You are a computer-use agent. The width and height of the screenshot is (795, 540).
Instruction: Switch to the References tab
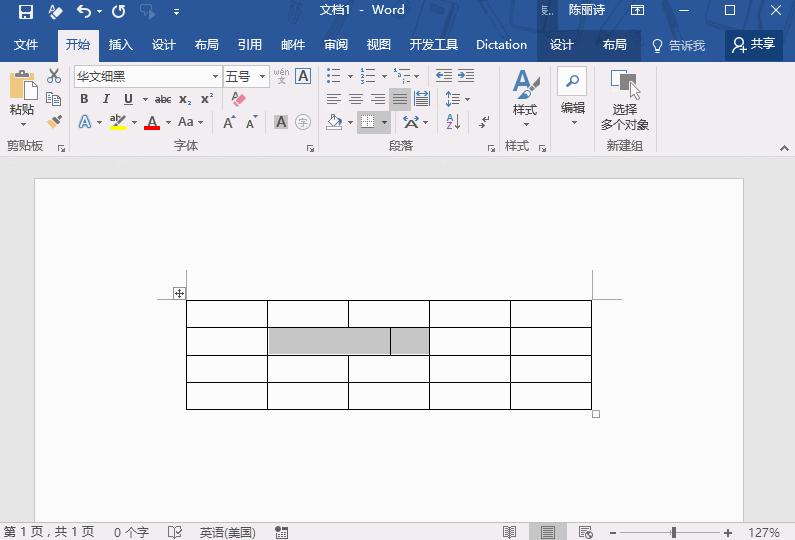249,45
